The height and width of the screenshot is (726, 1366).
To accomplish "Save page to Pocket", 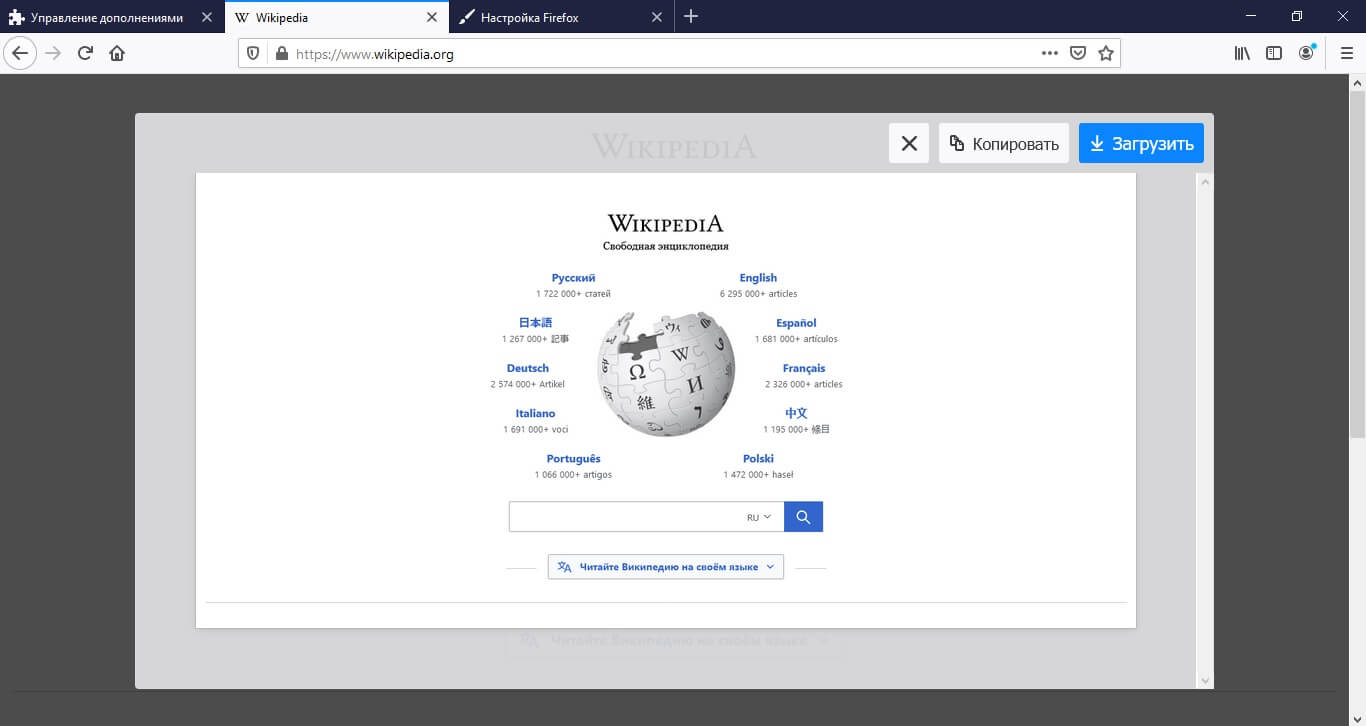I will click(x=1078, y=53).
